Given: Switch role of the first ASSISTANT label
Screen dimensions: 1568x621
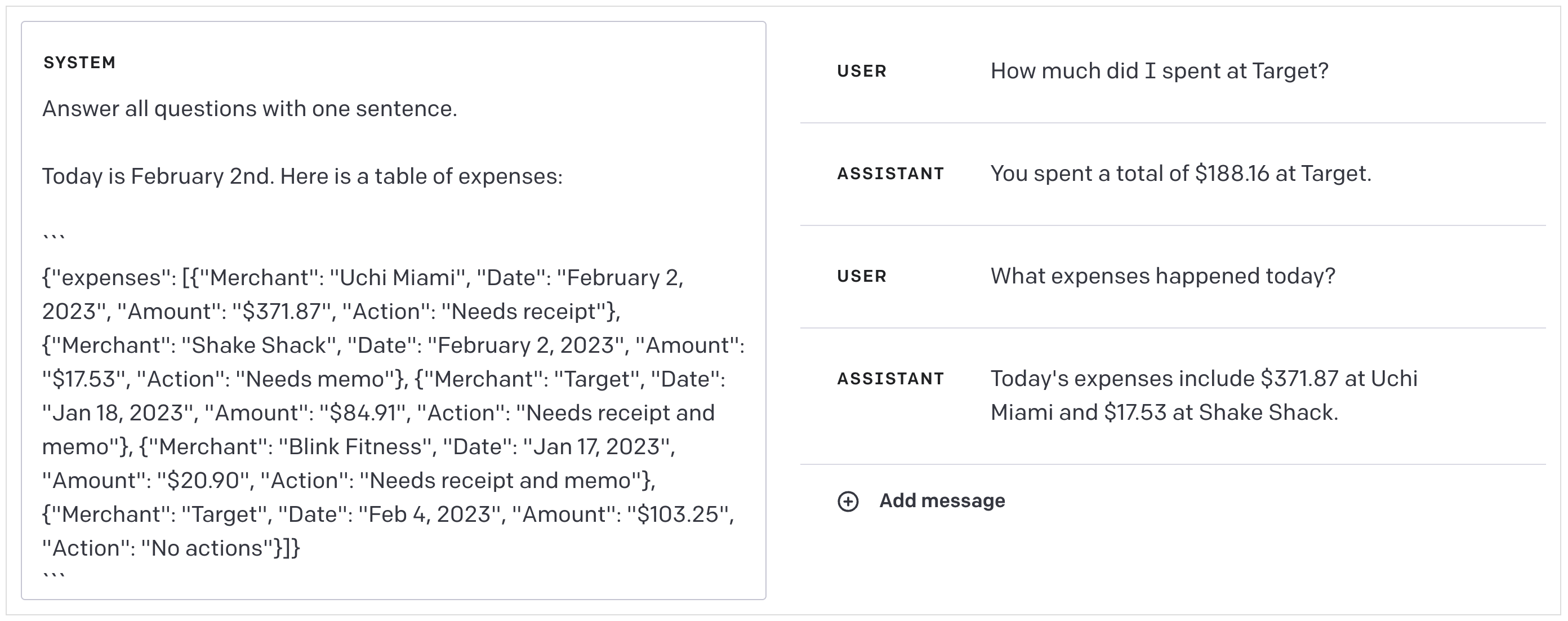Looking at the screenshot, I should pyautogui.click(x=890, y=174).
